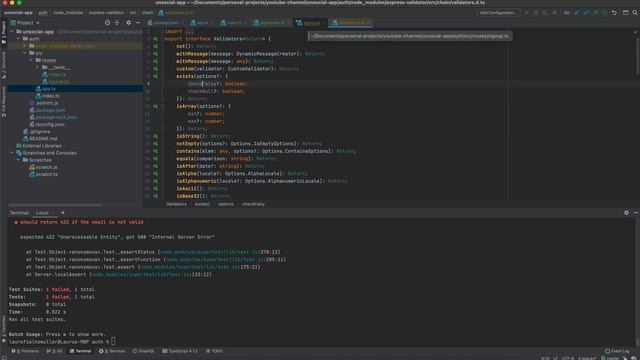The height and width of the screenshot is (360, 640).
Task: Open Project panel gear settings
Action: pyautogui.click(x=128, y=23)
